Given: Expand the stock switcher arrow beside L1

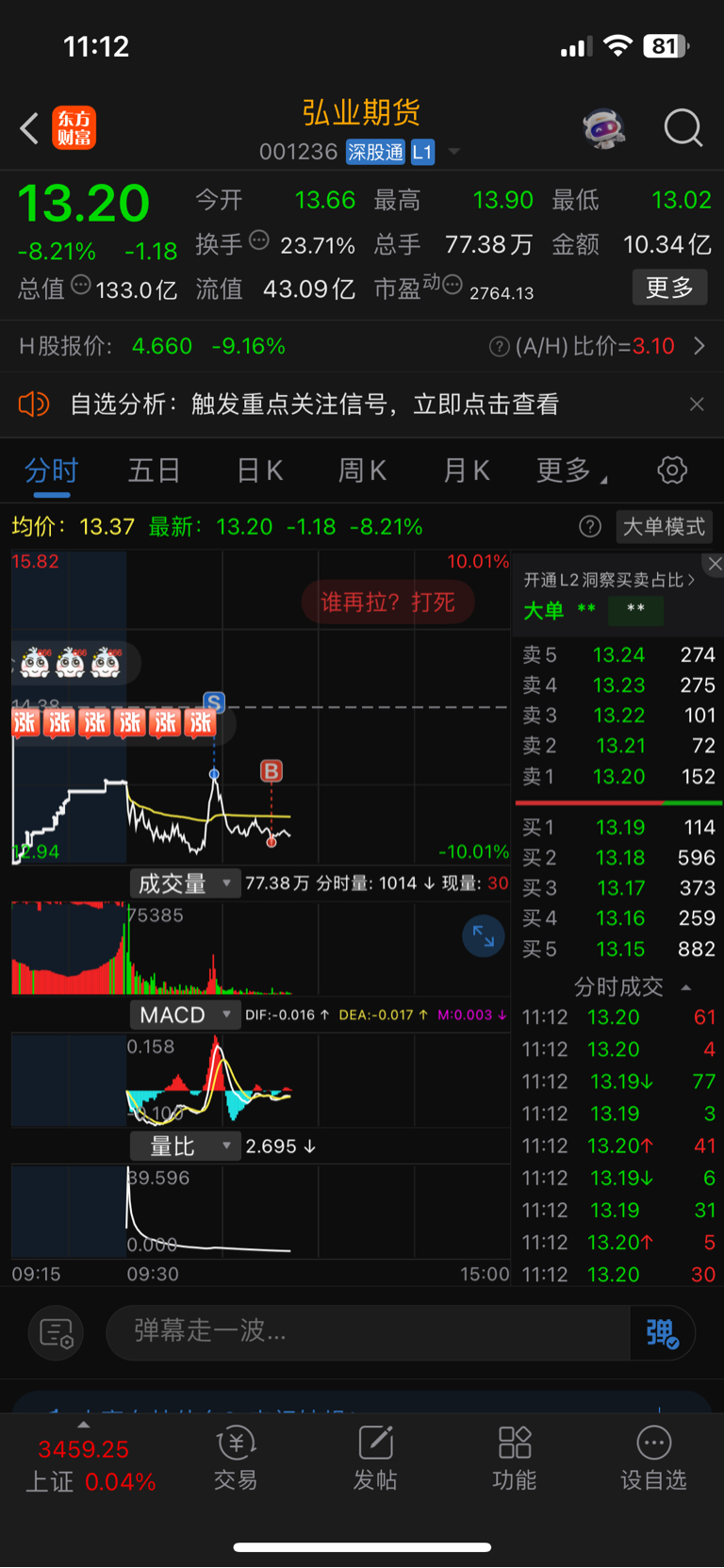Looking at the screenshot, I should (453, 152).
